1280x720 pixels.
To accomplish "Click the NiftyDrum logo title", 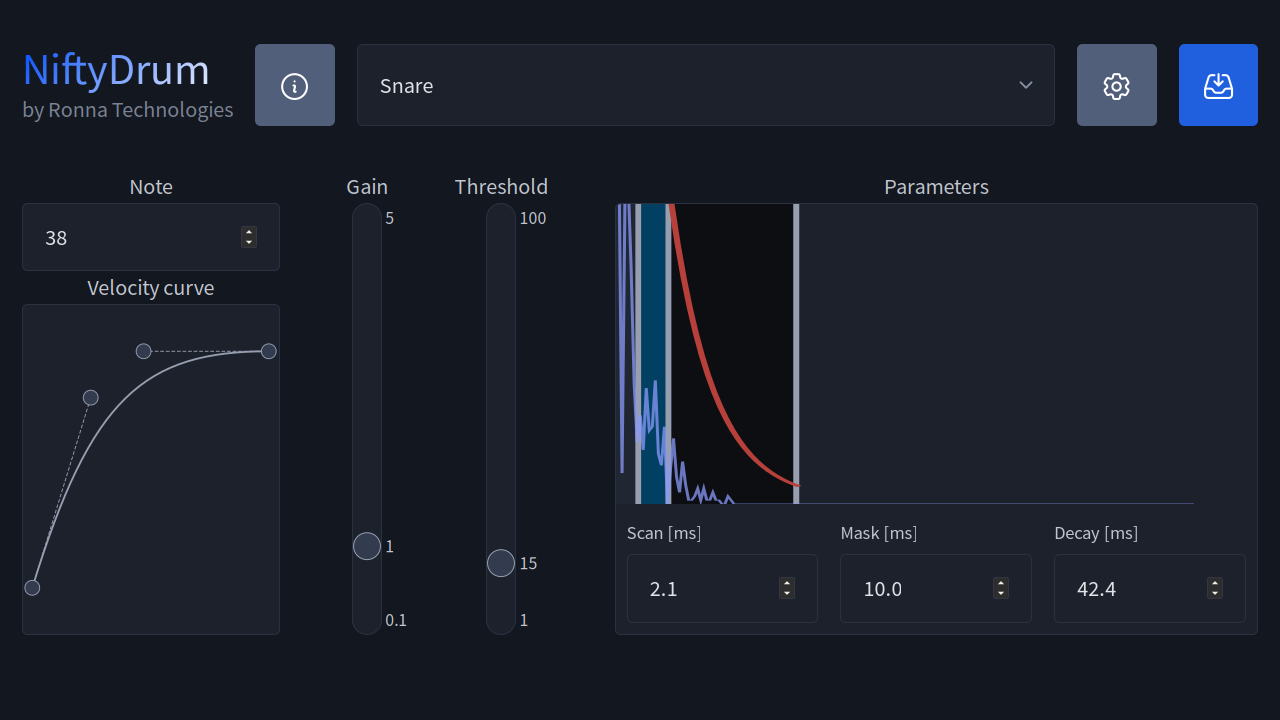I will (116, 70).
